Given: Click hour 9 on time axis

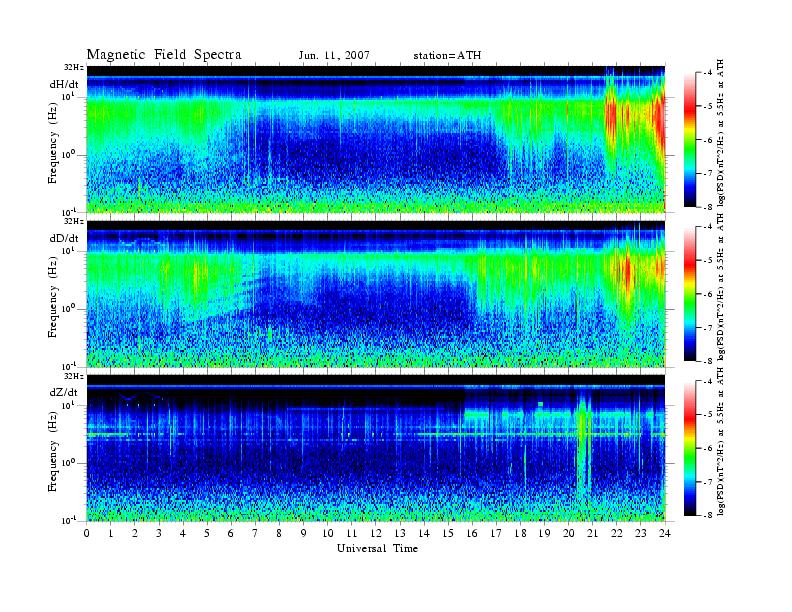Looking at the screenshot, I should click(304, 533).
